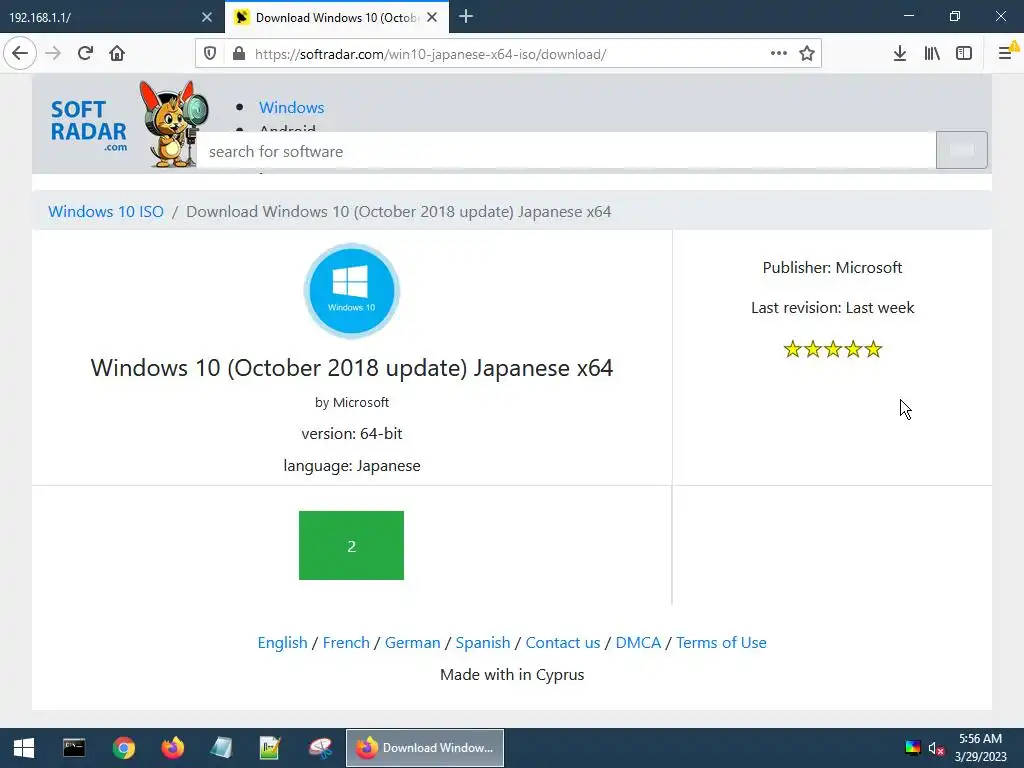
Task: Activate the Download Window... taskbar button
Action: (x=424, y=748)
